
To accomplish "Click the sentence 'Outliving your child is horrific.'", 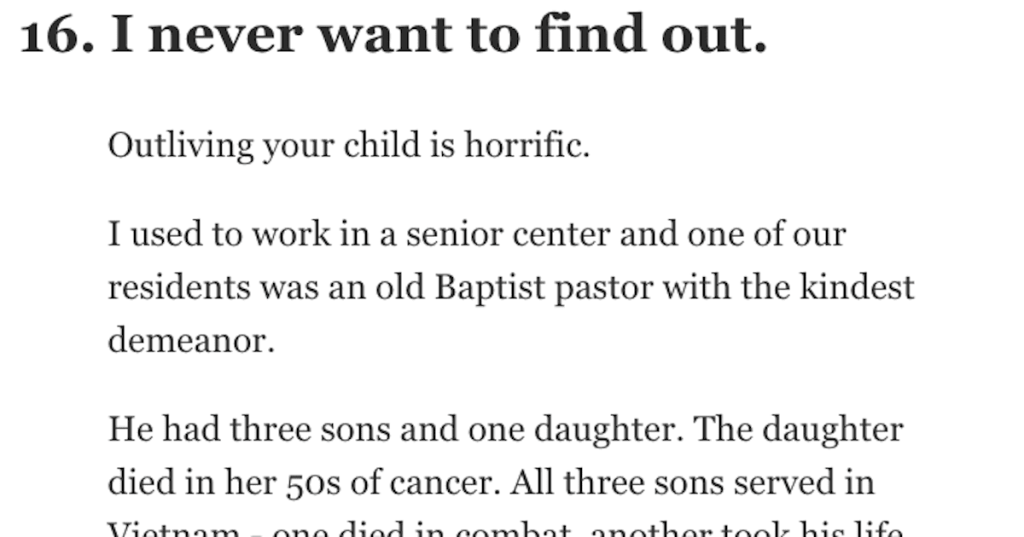I will click(349, 146).
